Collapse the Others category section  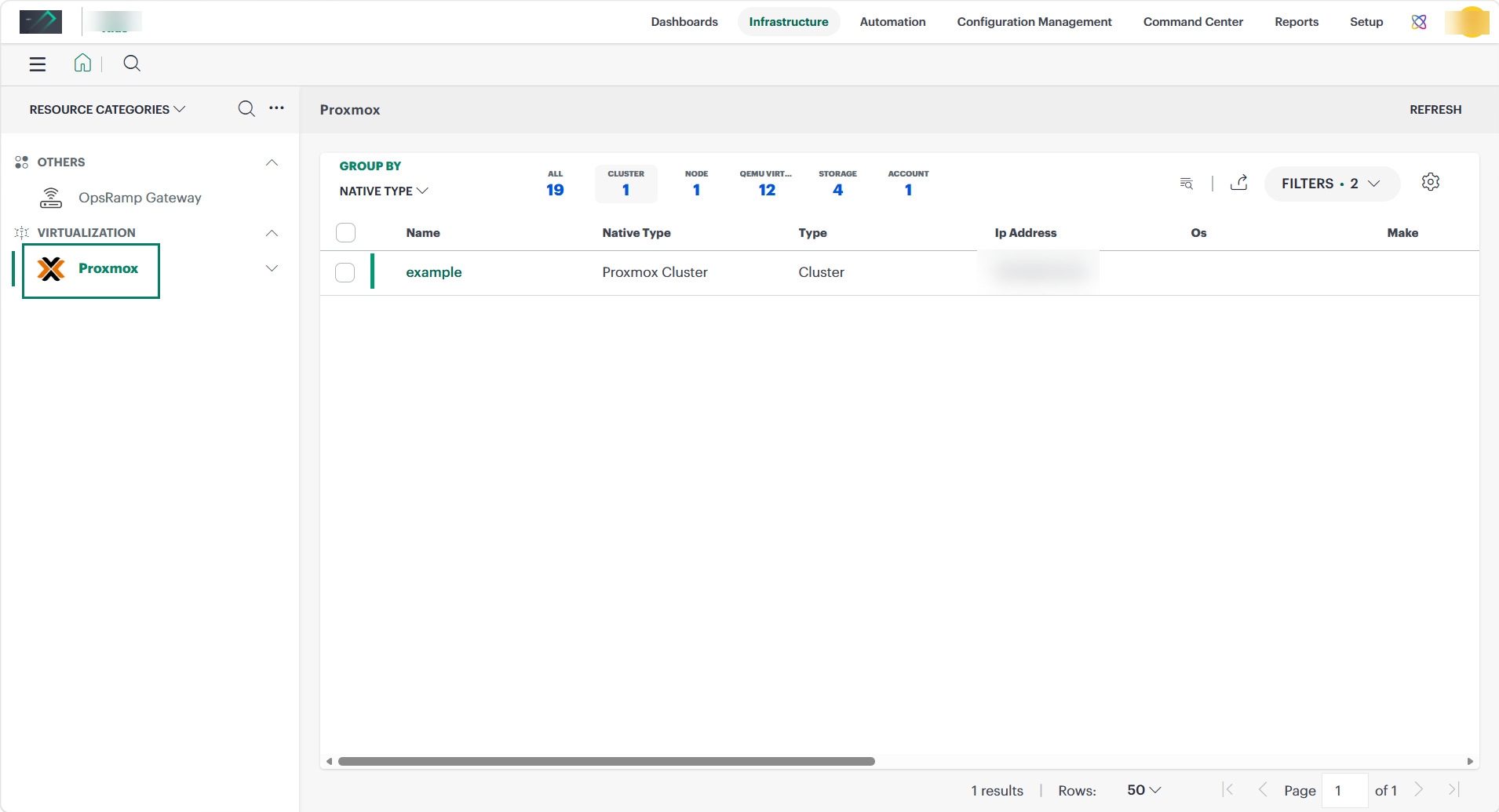(272, 162)
